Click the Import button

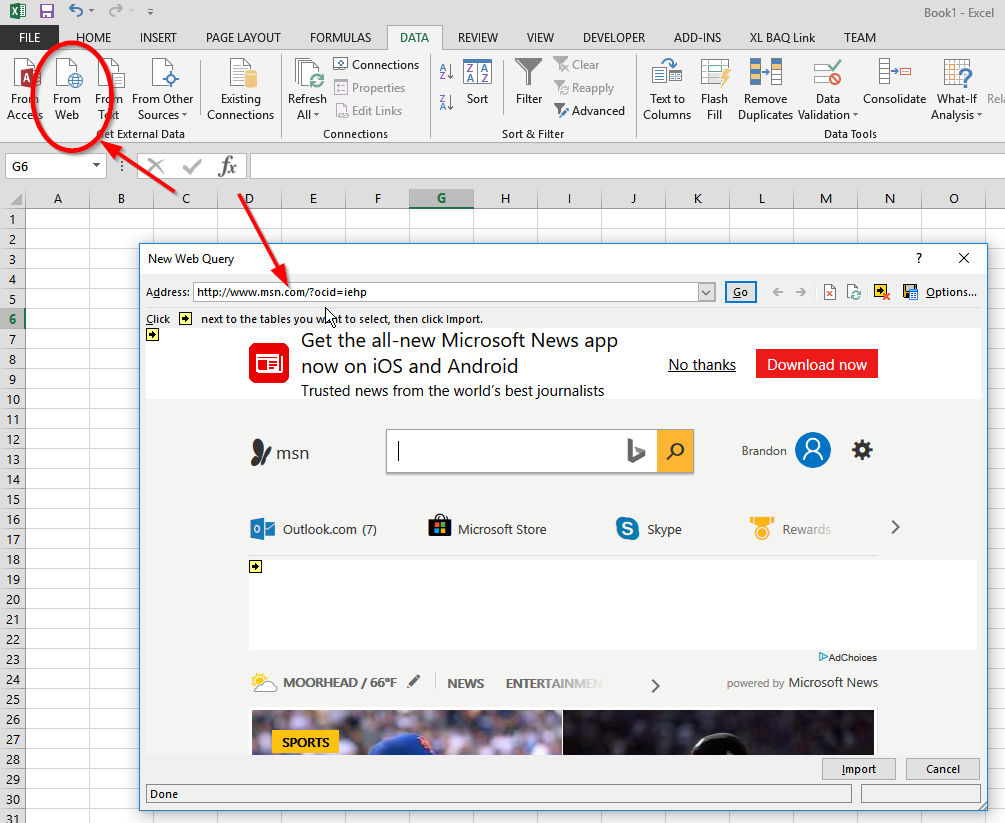click(x=859, y=769)
